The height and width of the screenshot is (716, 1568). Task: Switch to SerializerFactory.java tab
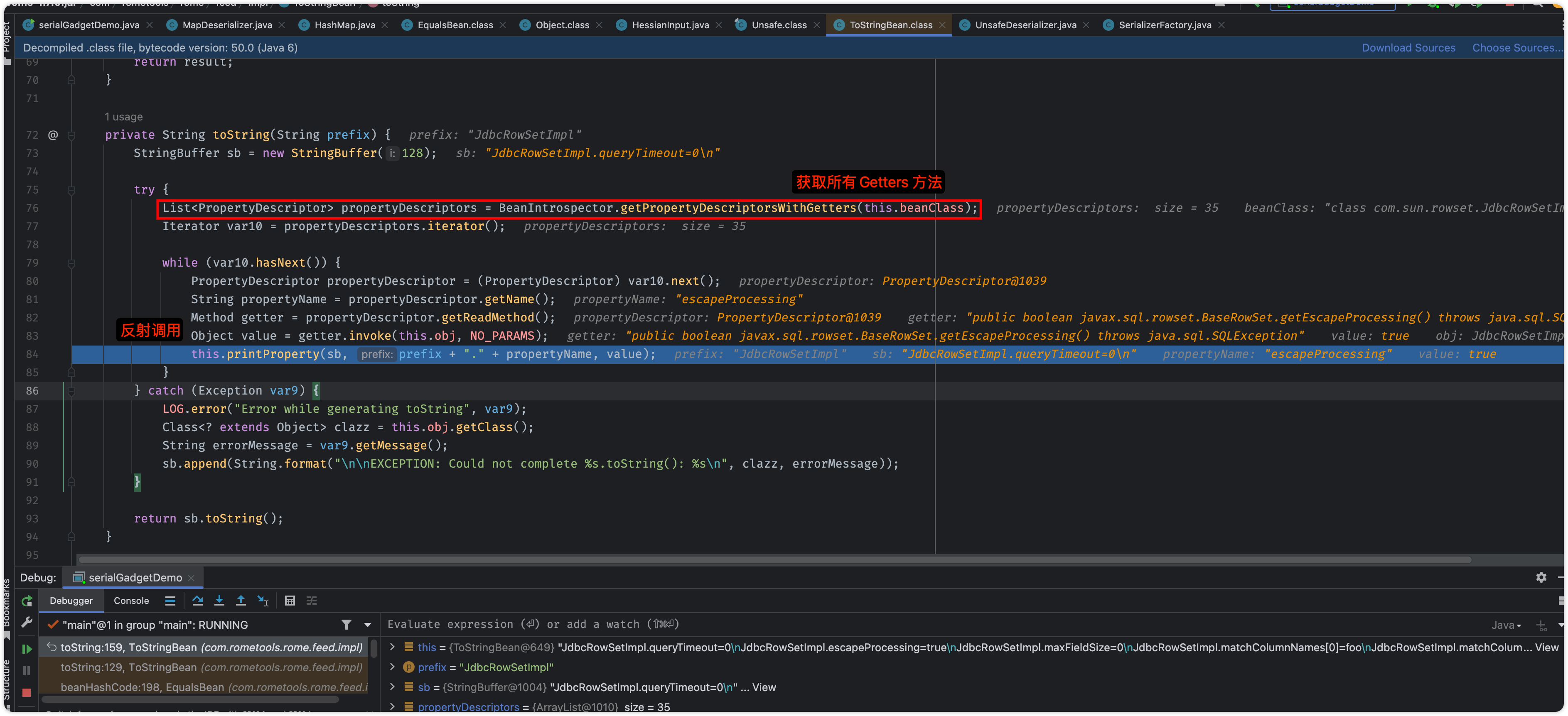point(1165,25)
